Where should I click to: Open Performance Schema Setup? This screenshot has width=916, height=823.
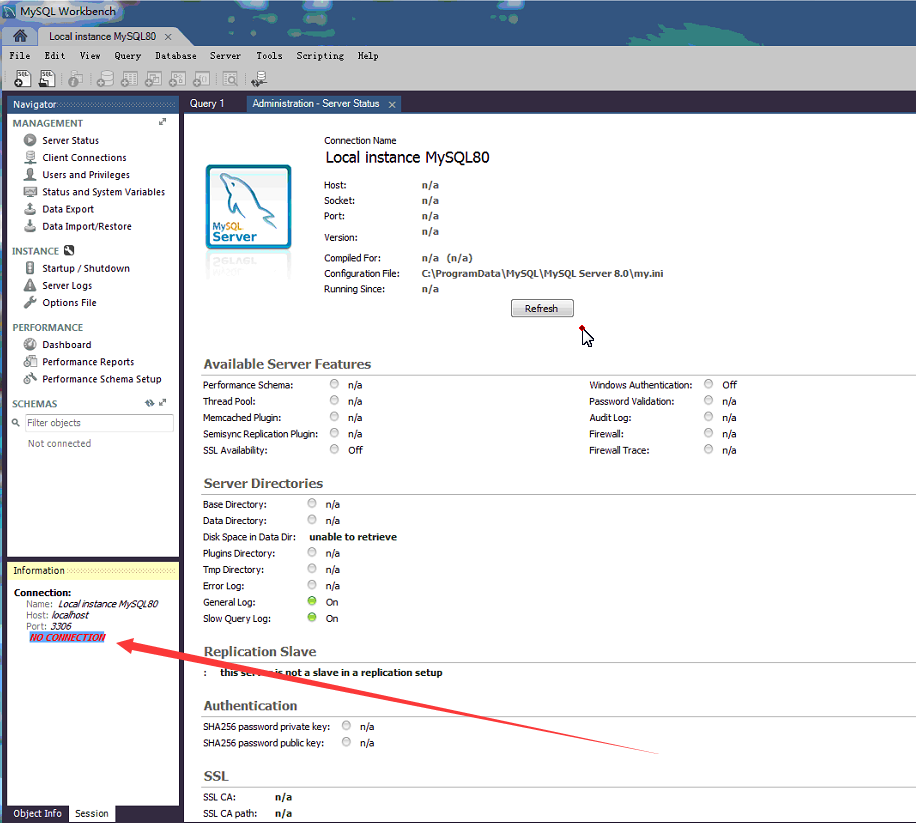[x=101, y=379]
